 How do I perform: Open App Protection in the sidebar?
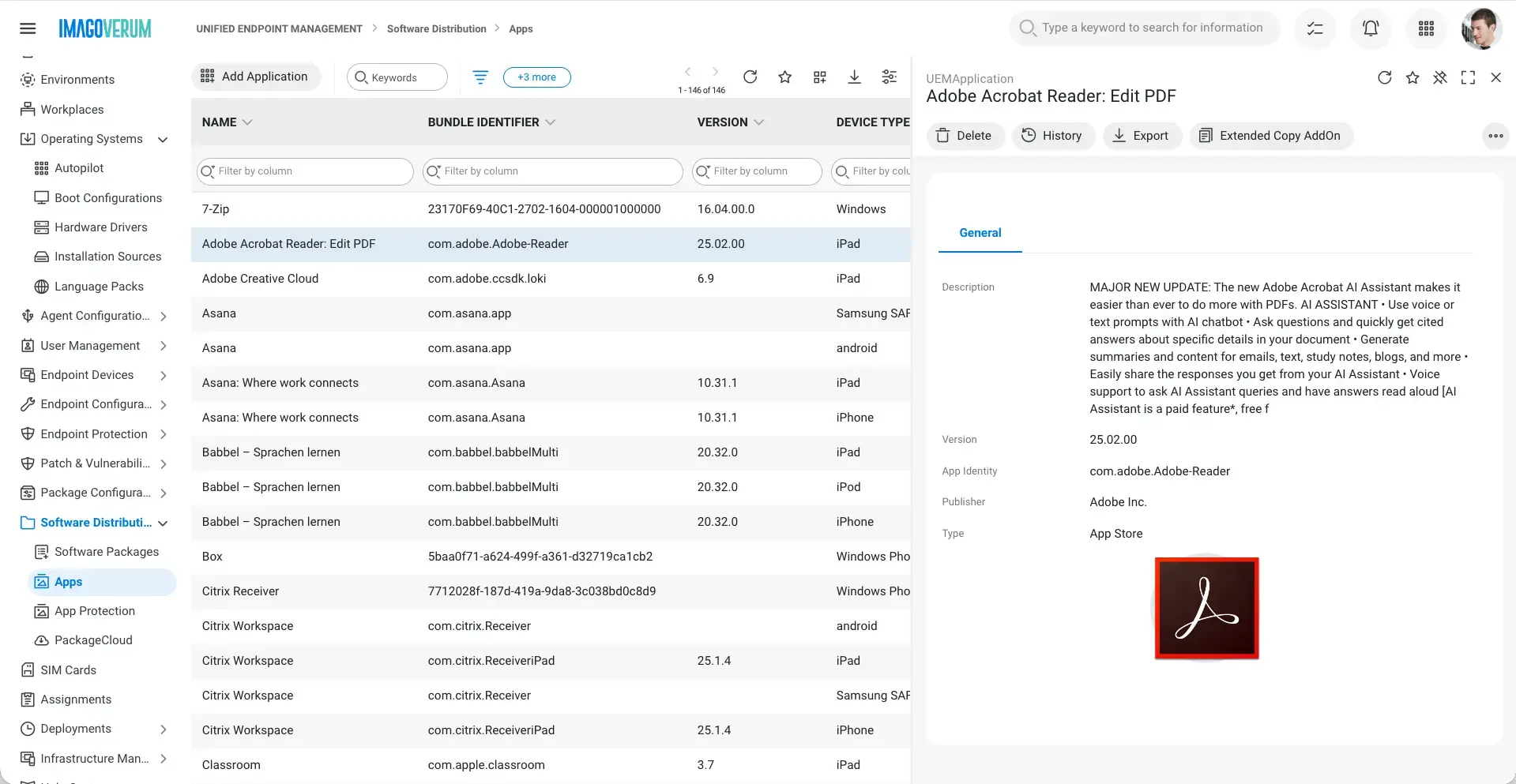[94, 611]
